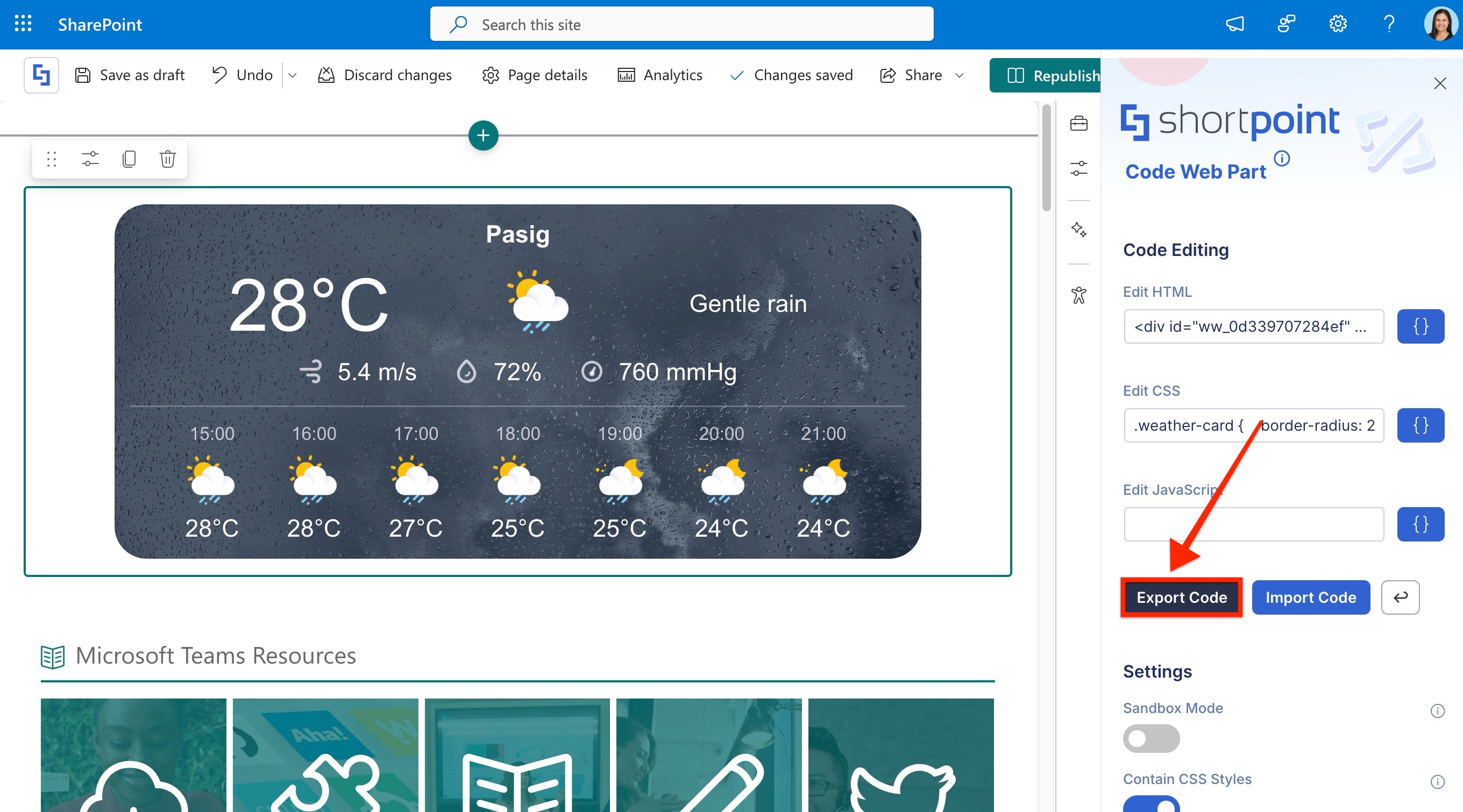Click the toolbox icon in side rail
1463x812 pixels.
coord(1078,123)
